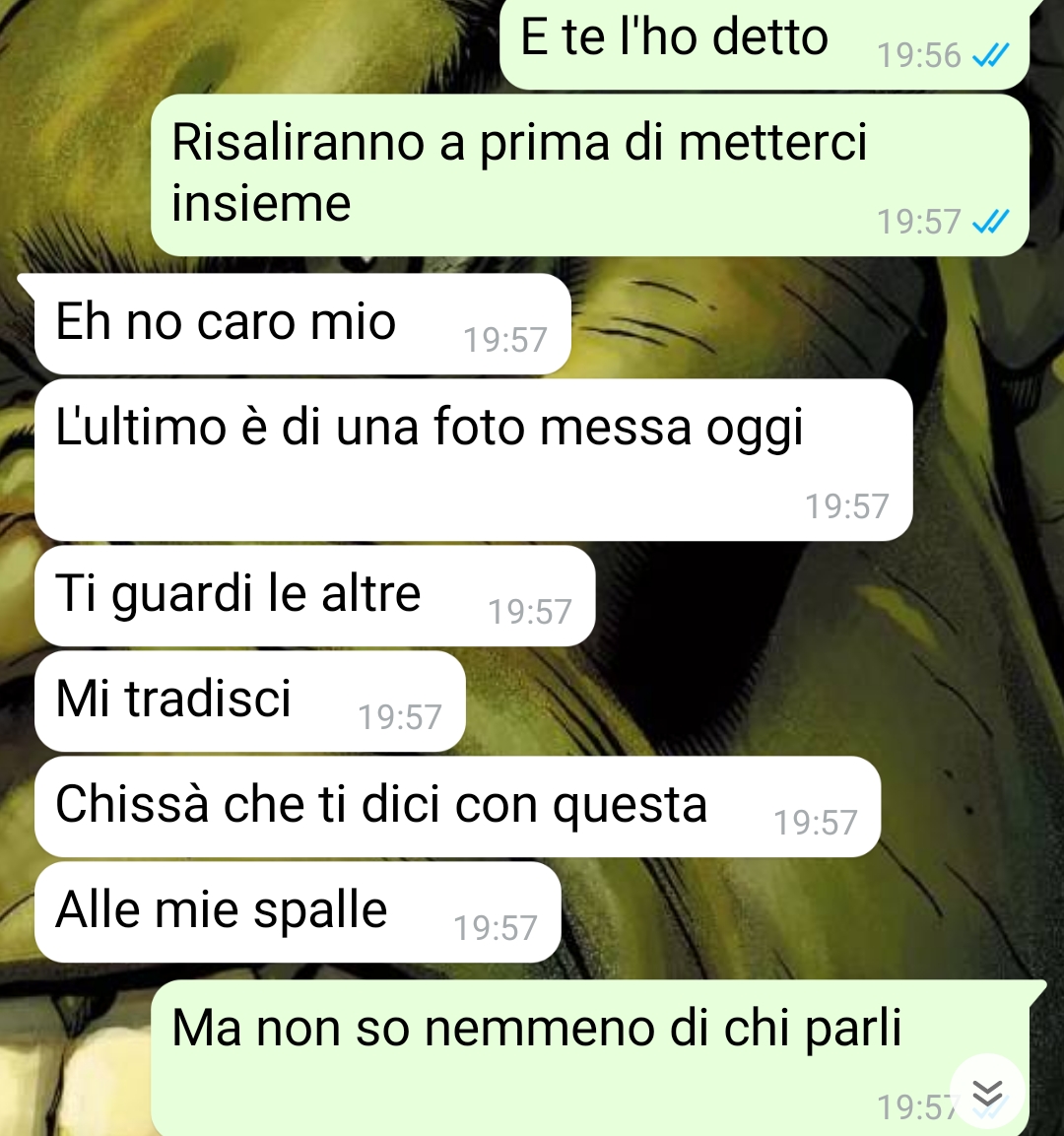Tap the 'Alle mie spalle' message
This screenshot has width=1064, height=1136.
coord(298,912)
